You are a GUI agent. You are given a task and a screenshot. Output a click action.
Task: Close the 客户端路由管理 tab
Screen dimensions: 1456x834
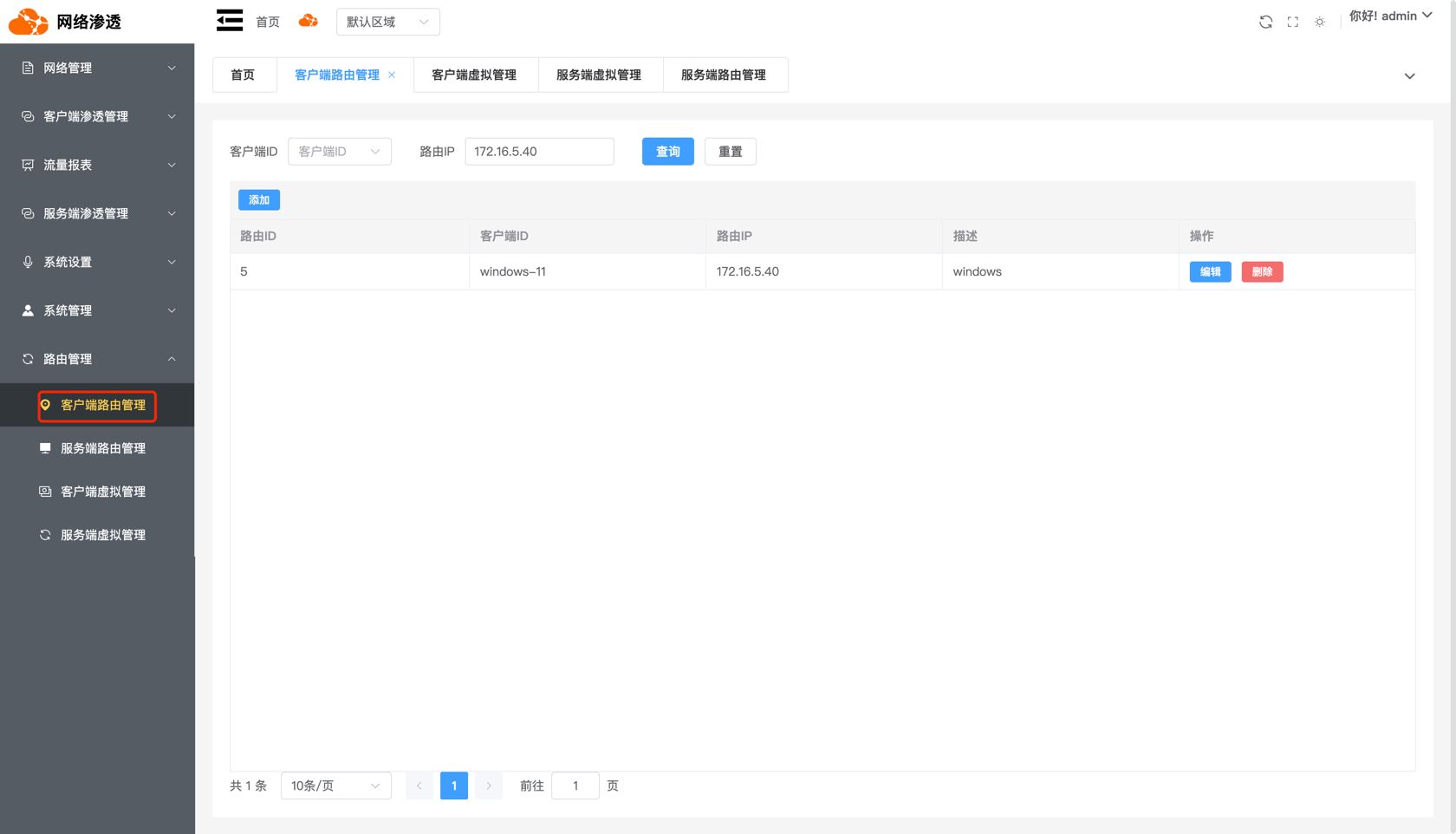click(393, 75)
